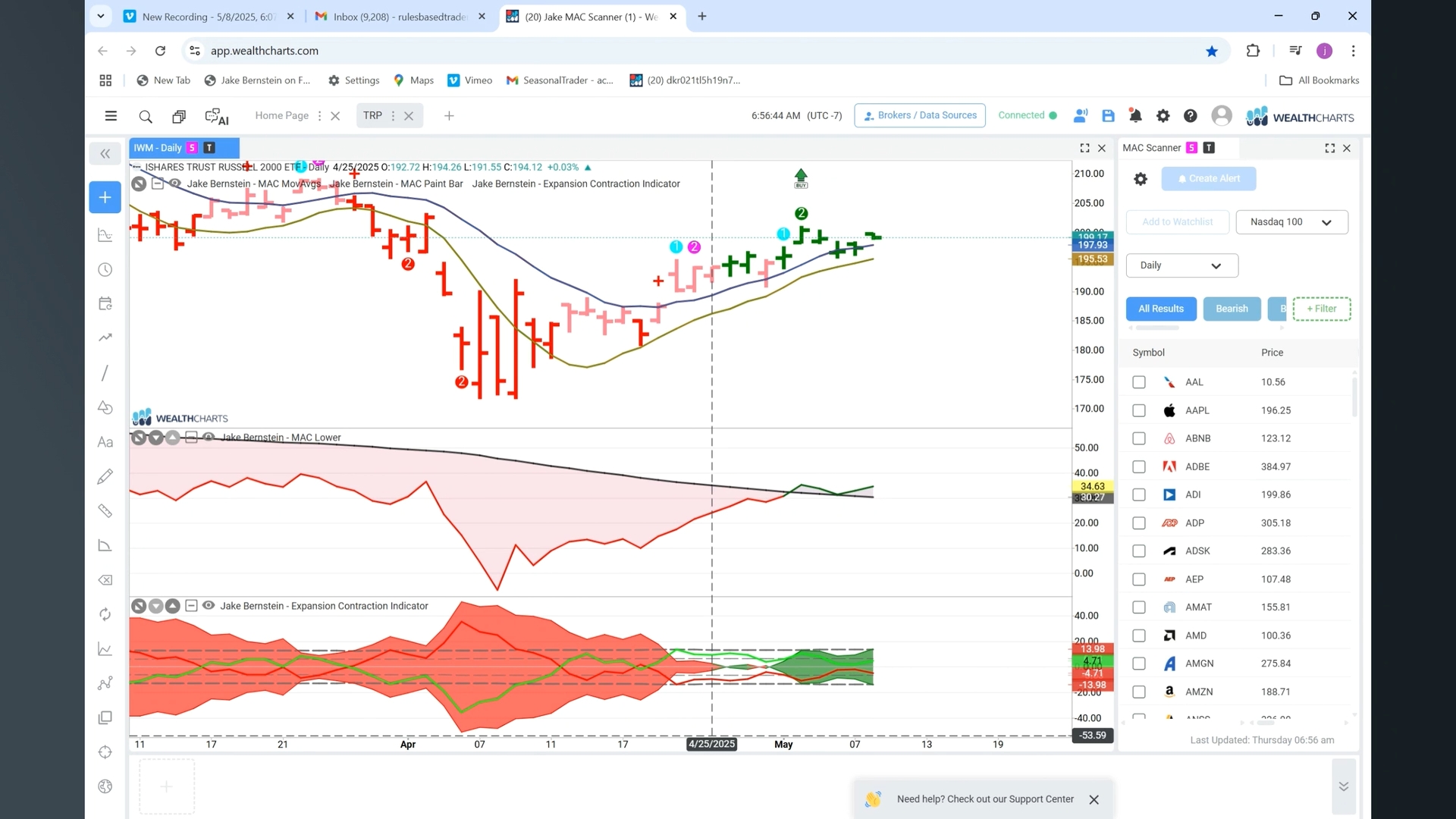The image size is (1456, 819).
Task: Expand the bottom panel double-chevron
Action: 1343,786
